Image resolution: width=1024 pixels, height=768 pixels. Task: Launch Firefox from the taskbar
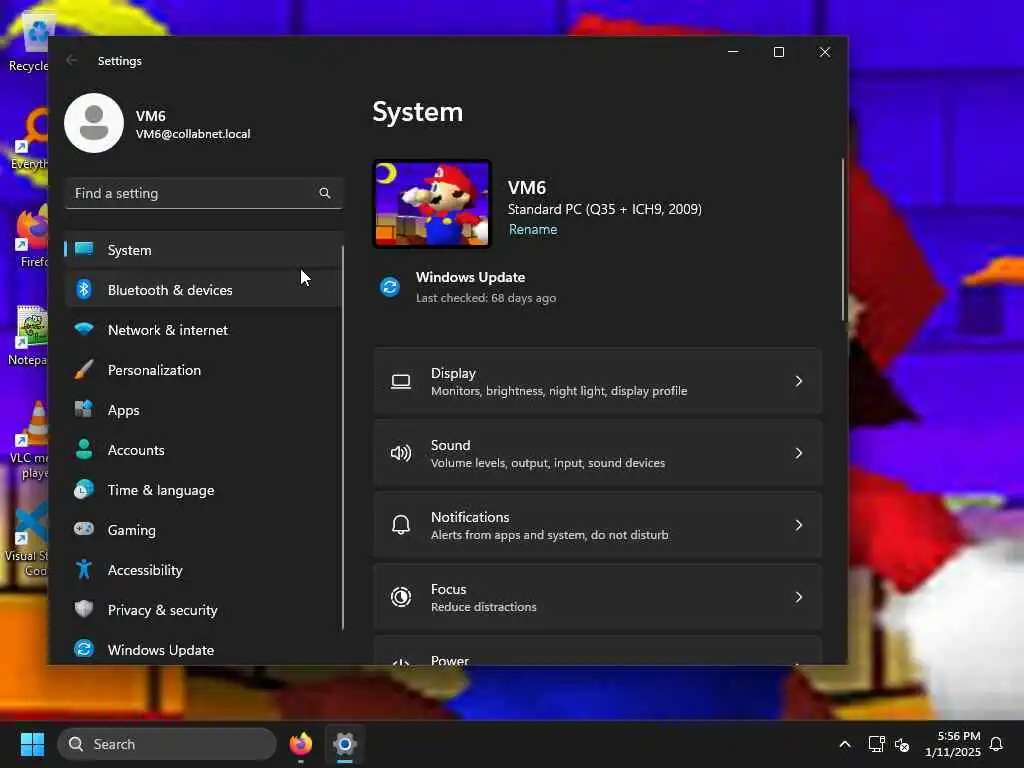(x=300, y=744)
